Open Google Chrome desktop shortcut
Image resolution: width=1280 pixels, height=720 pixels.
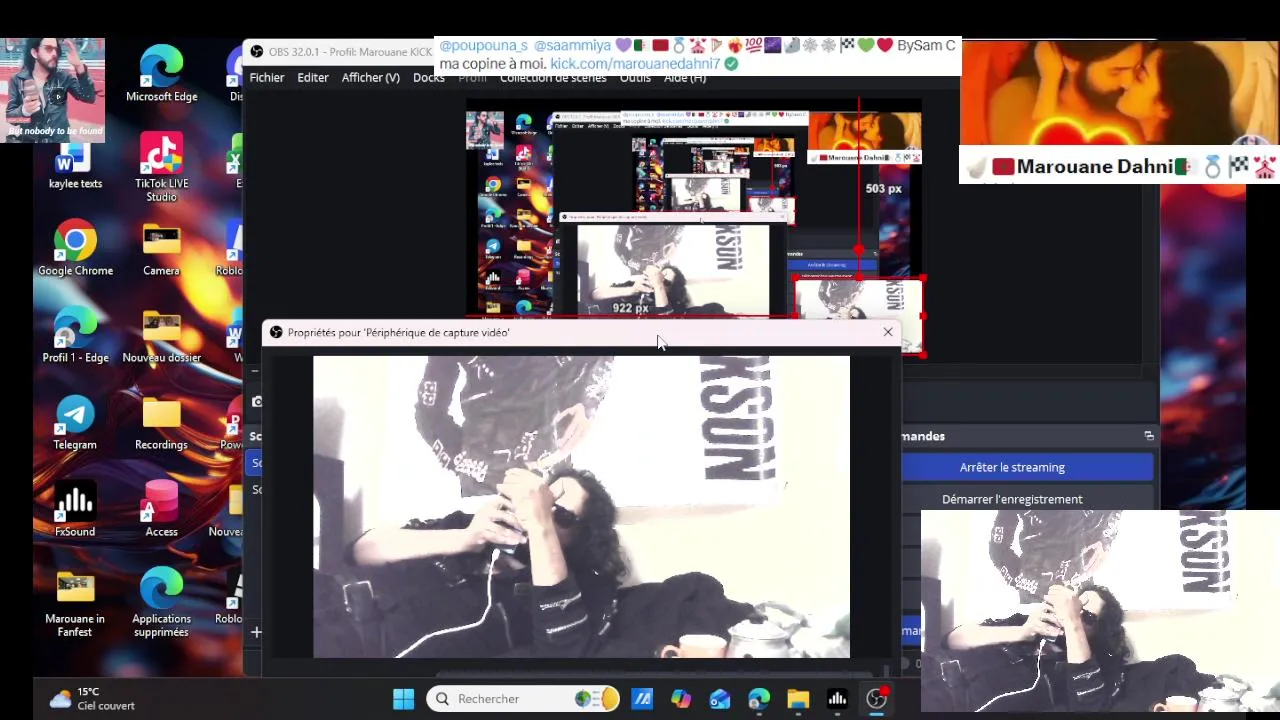click(x=75, y=248)
